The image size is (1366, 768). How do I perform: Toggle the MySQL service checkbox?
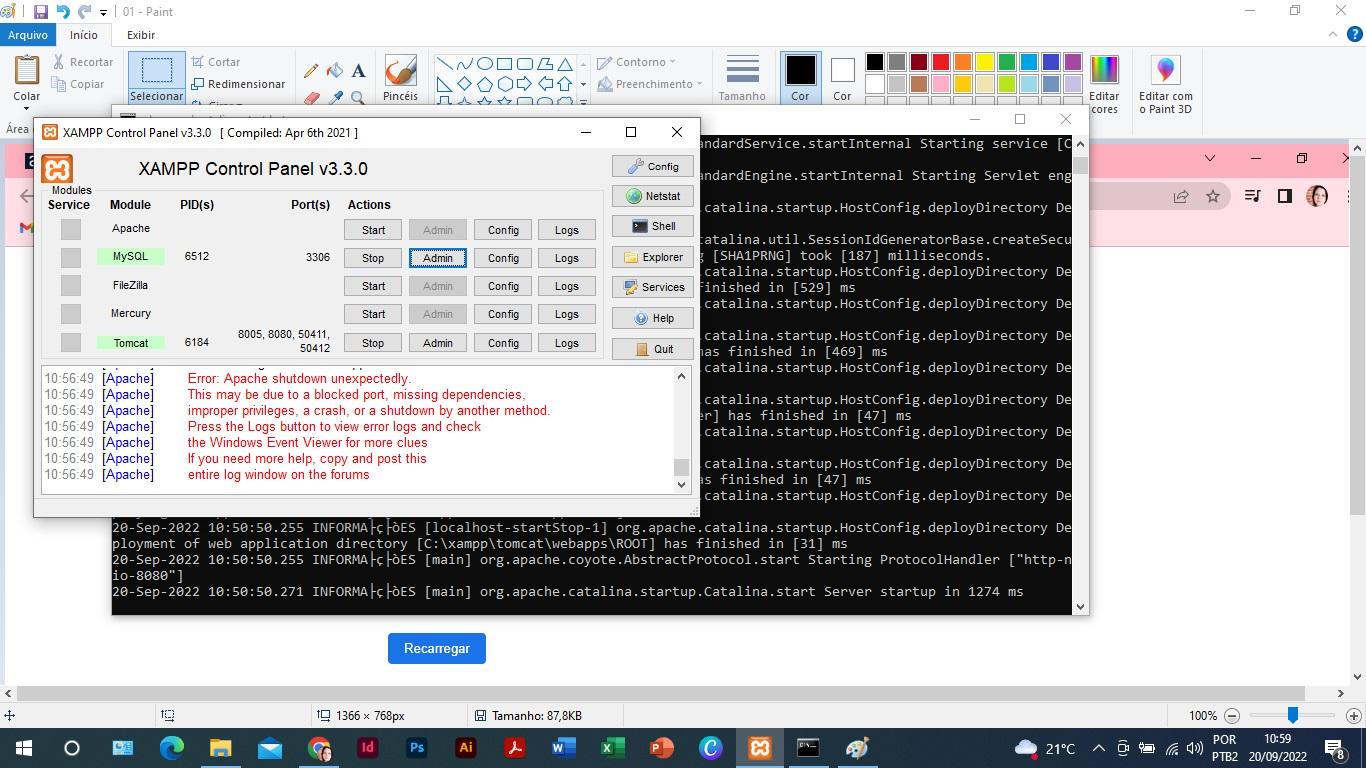[x=70, y=257]
